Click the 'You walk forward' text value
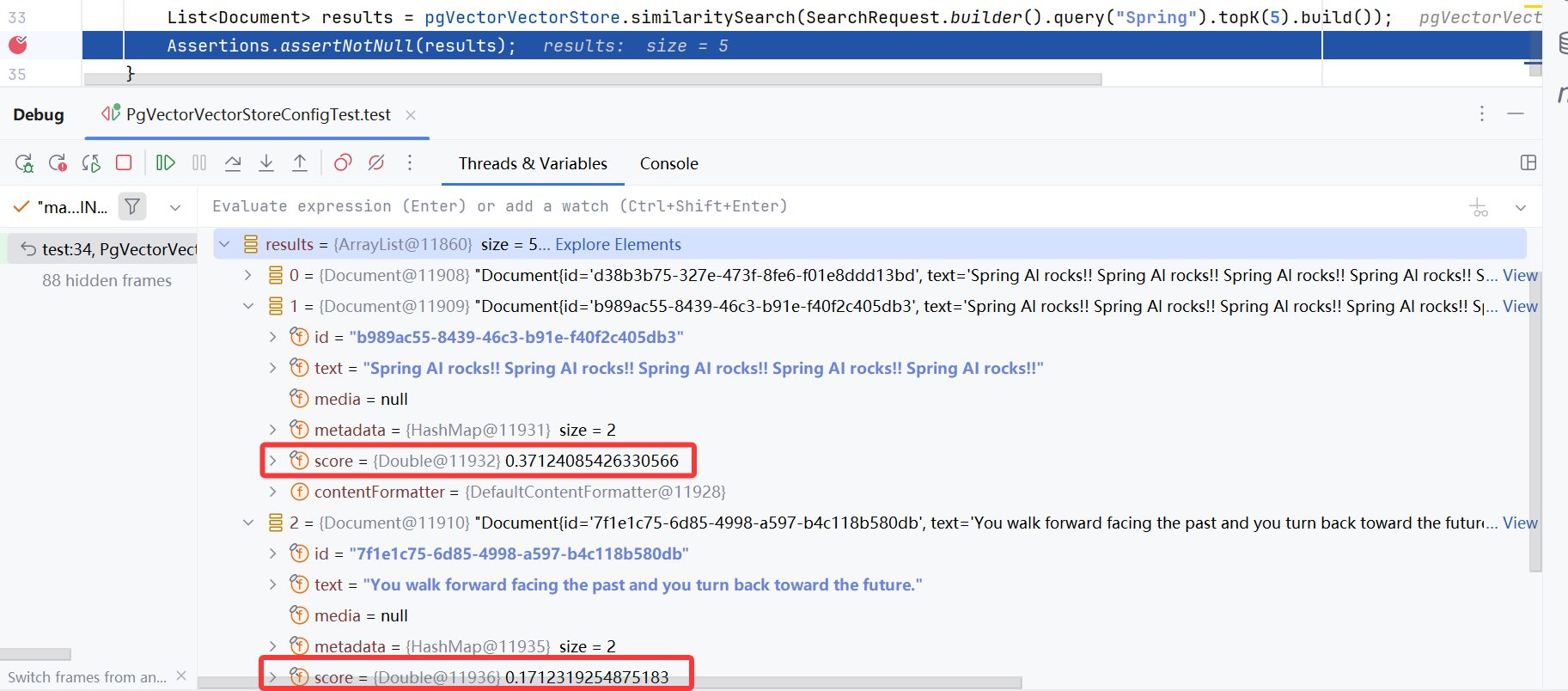Image resolution: width=1568 pixels, height=691 pixels. [x=643, y=584]
